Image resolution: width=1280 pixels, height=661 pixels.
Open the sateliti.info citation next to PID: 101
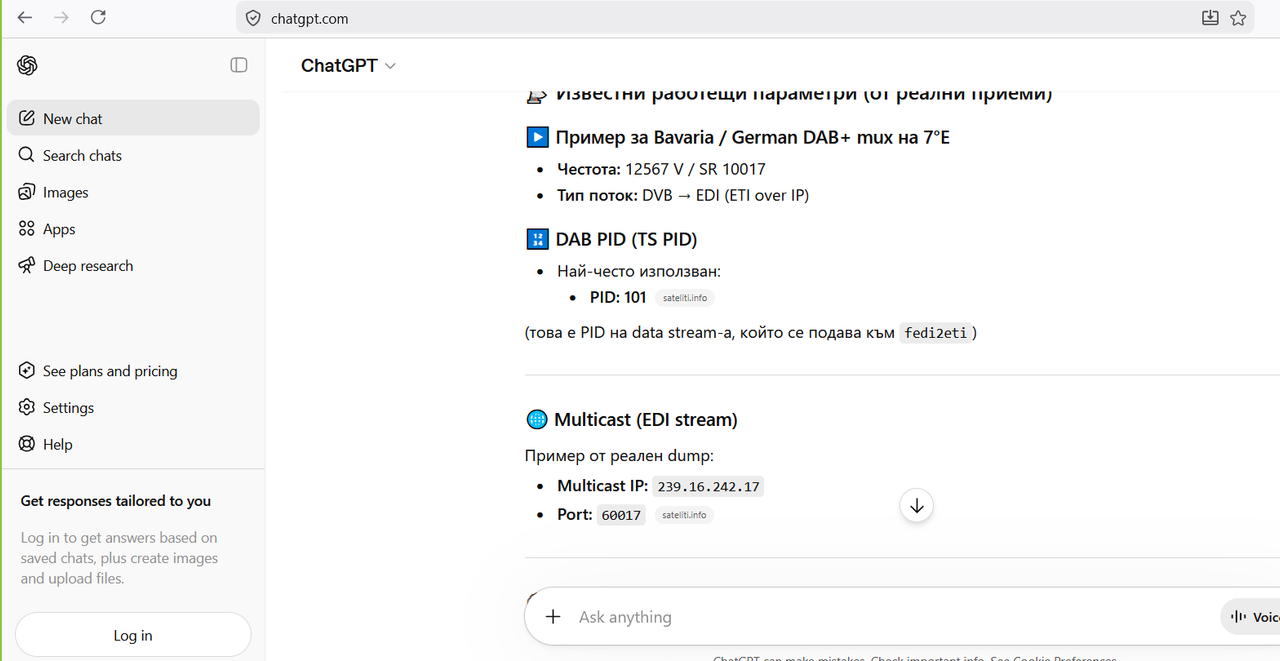685,297
